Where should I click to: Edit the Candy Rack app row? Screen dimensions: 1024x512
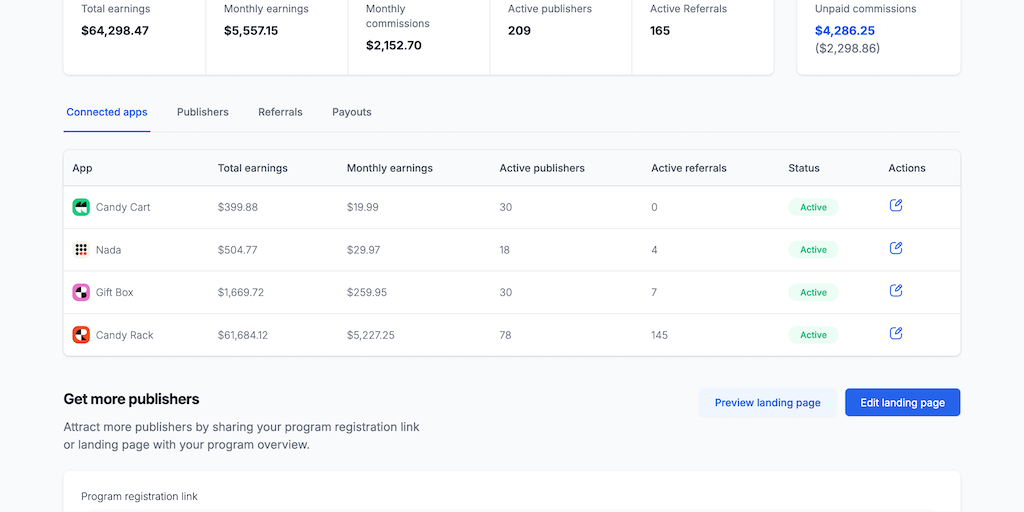point(896,333)
